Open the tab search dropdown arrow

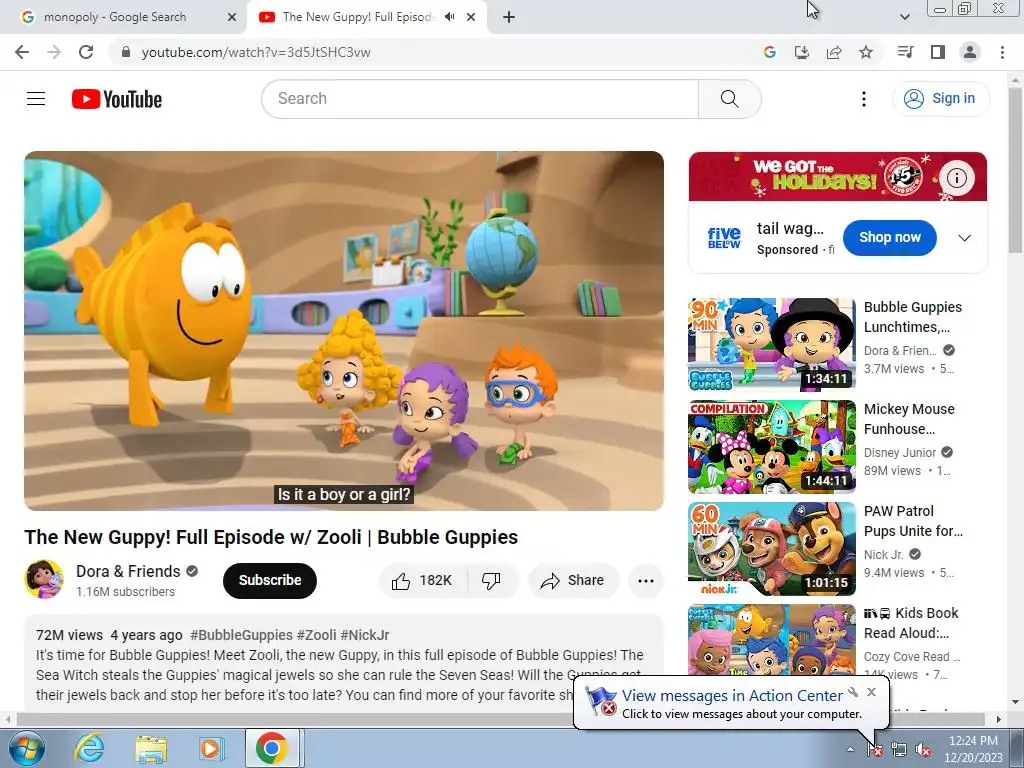(x=904, y=17)
